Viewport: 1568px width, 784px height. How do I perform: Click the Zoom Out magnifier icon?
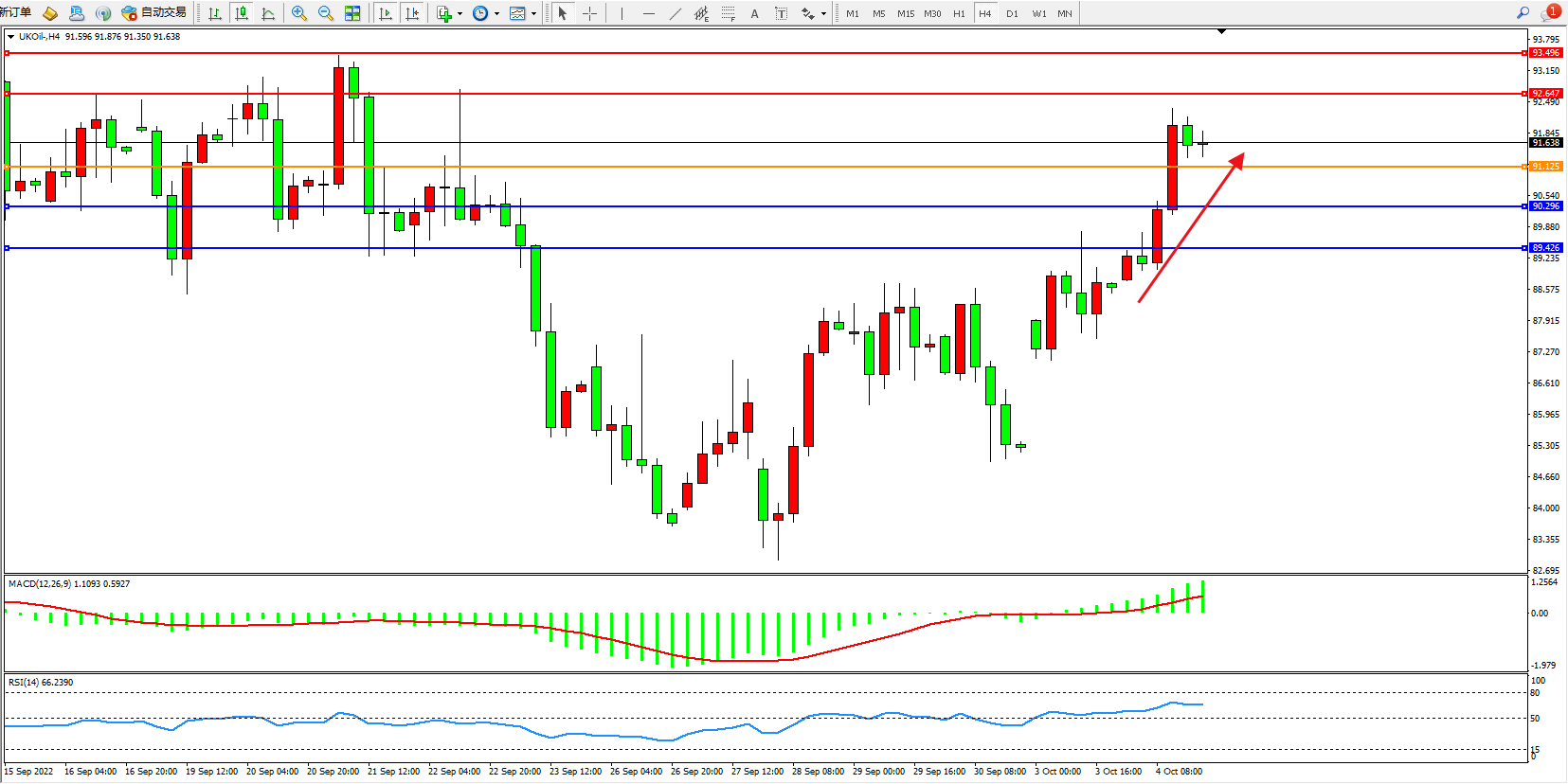[326, 13]
